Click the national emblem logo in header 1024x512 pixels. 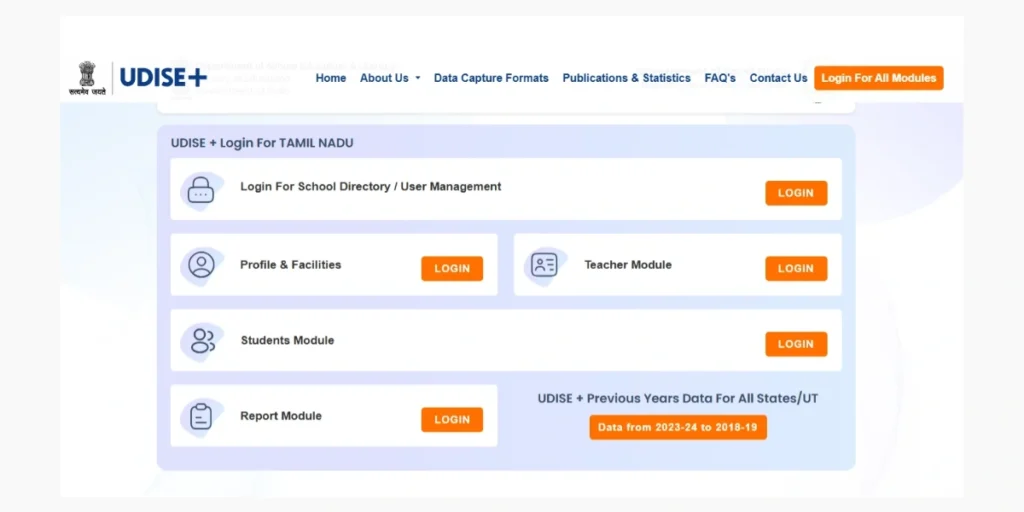click(87, 78)
